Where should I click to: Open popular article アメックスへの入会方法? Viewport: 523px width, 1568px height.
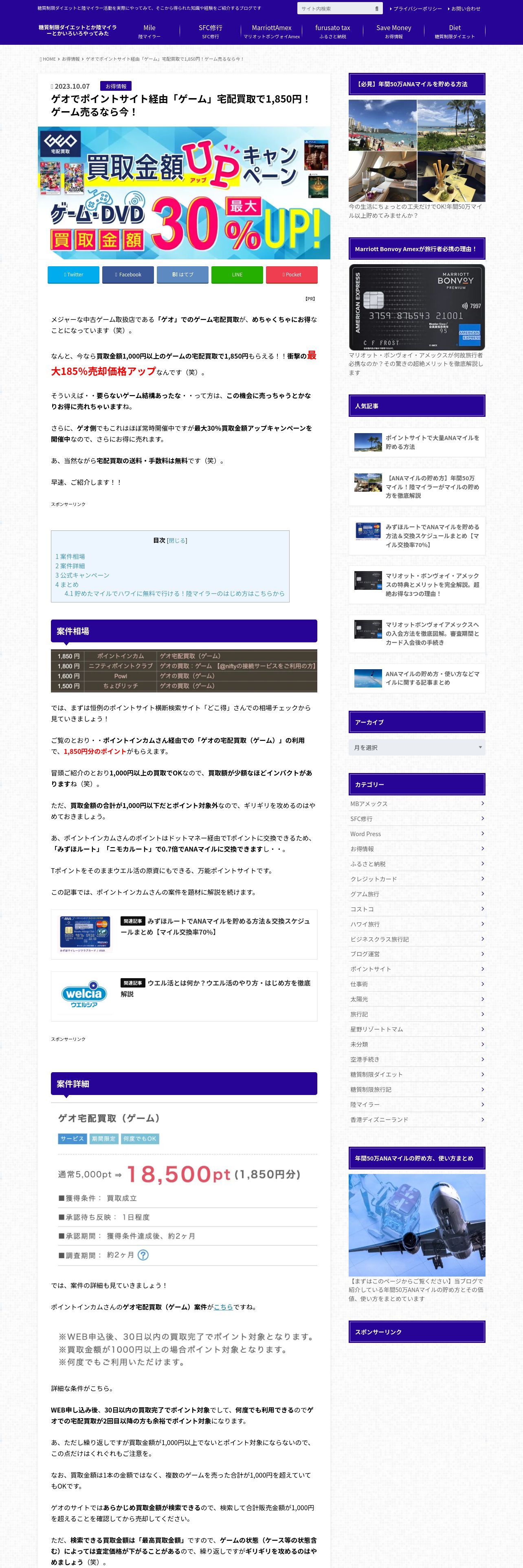[417, 634]
